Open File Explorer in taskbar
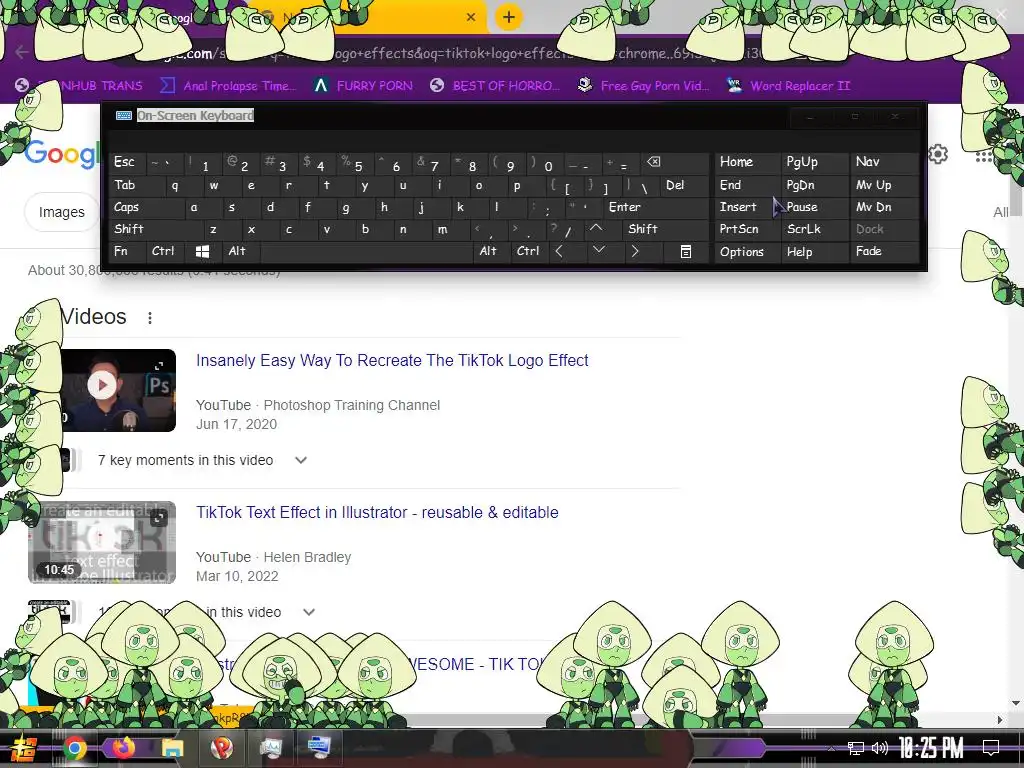This screenshot has height=768, width=1024. (x=172, y=748)
